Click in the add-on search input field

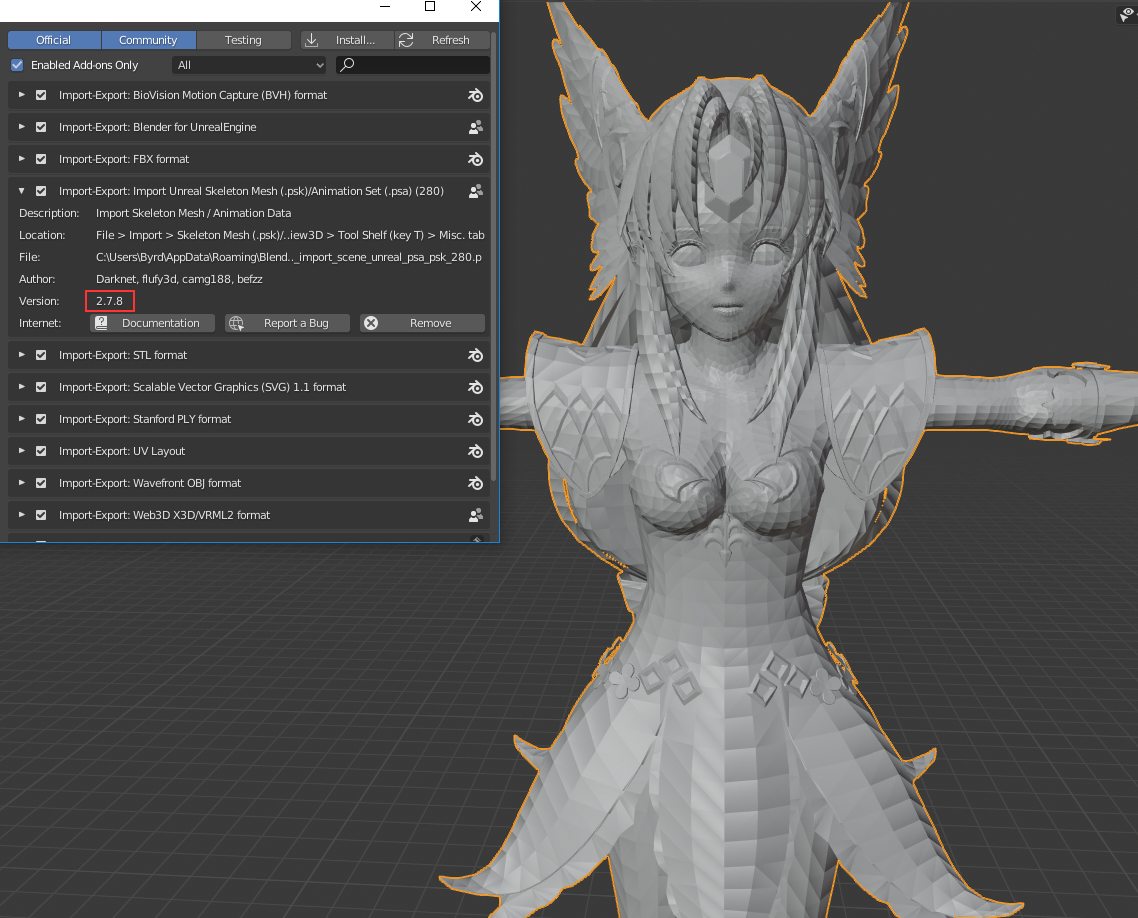coord(413,65)
